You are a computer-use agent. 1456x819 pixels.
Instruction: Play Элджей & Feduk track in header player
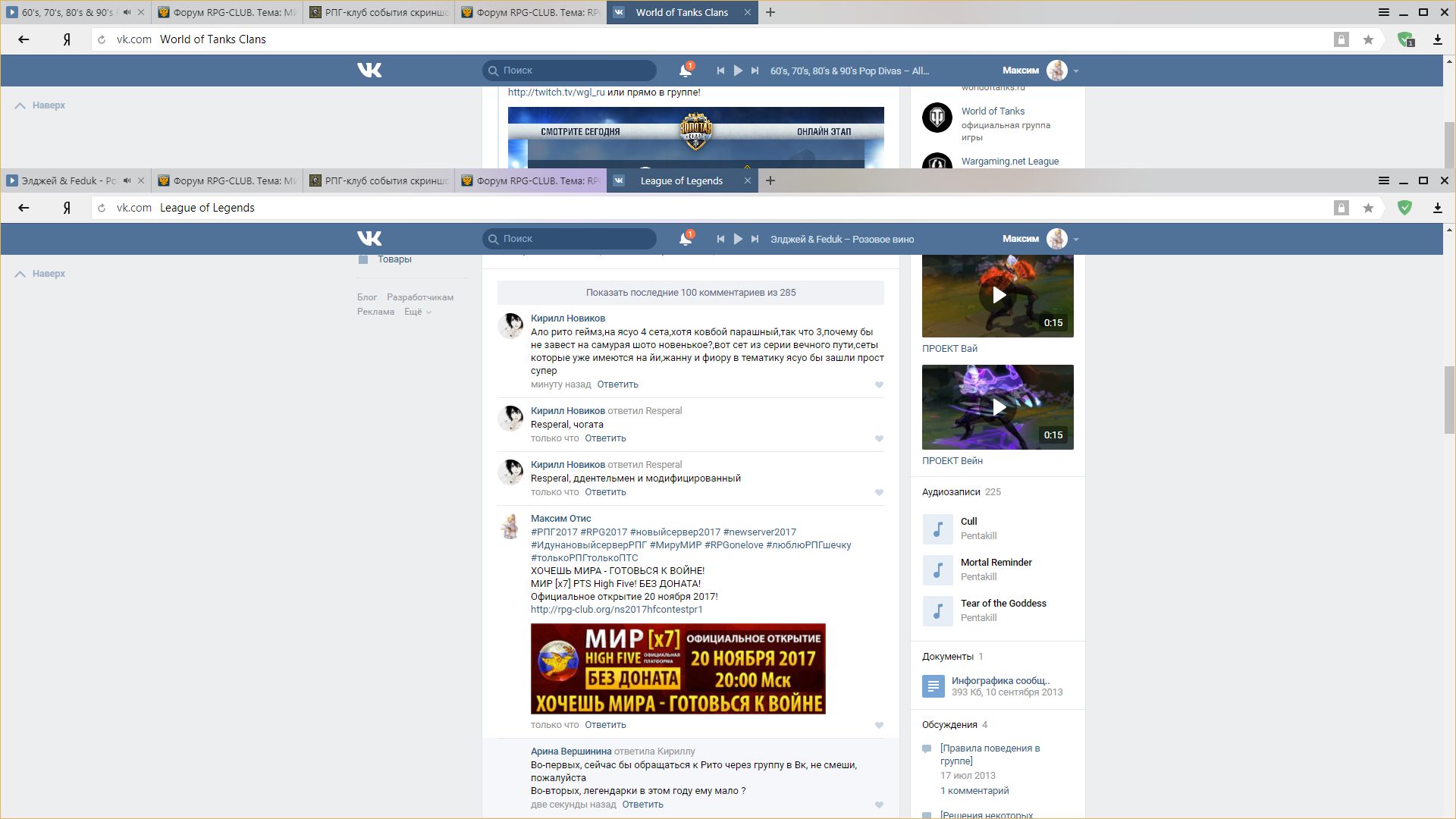[738, 239]
